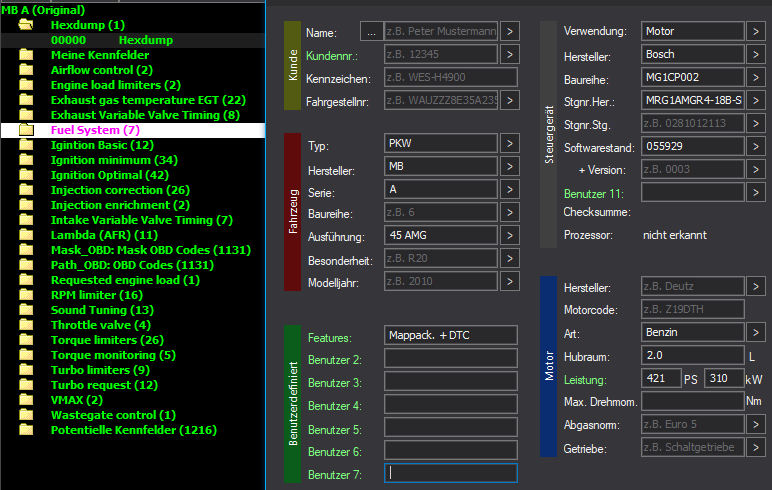Open the arrow next to Art Benzin
The image size is (772, 490).
tap(756, 332)
